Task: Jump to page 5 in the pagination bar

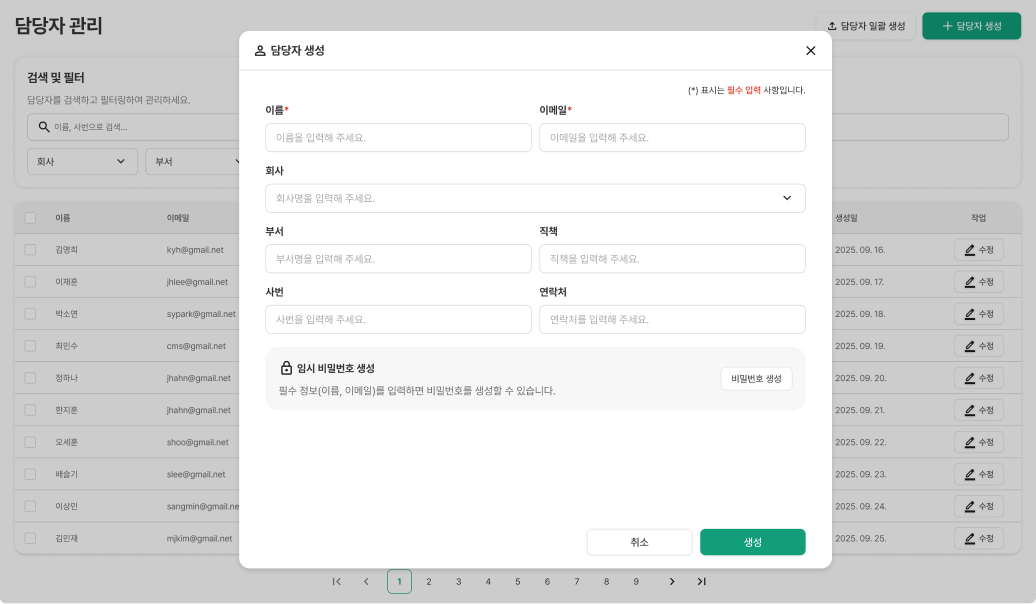Action: click(x=517, y=581)
